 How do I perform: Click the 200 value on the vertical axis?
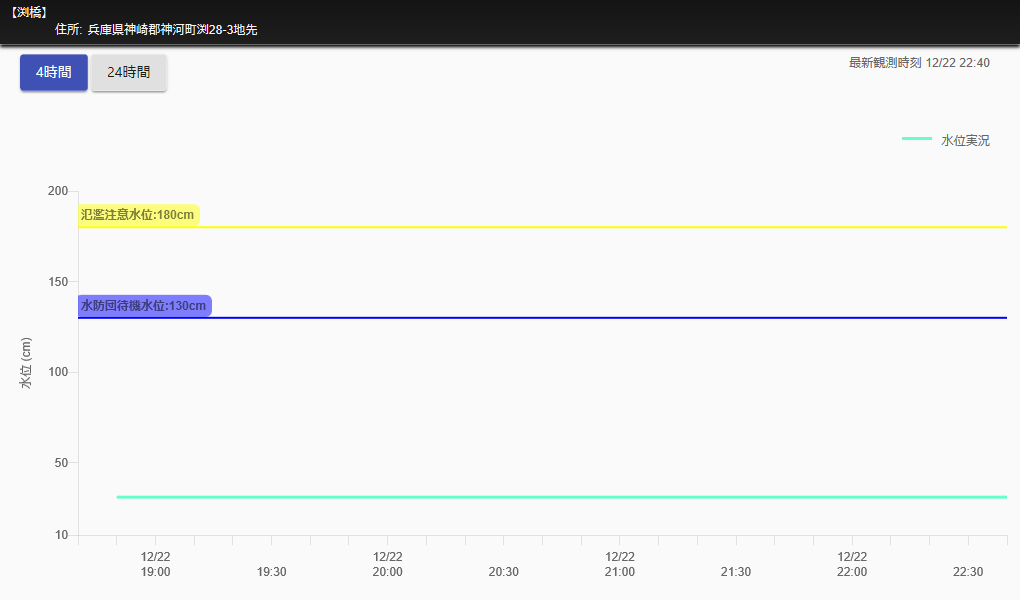pyautogui.click(x=58, y=191)
